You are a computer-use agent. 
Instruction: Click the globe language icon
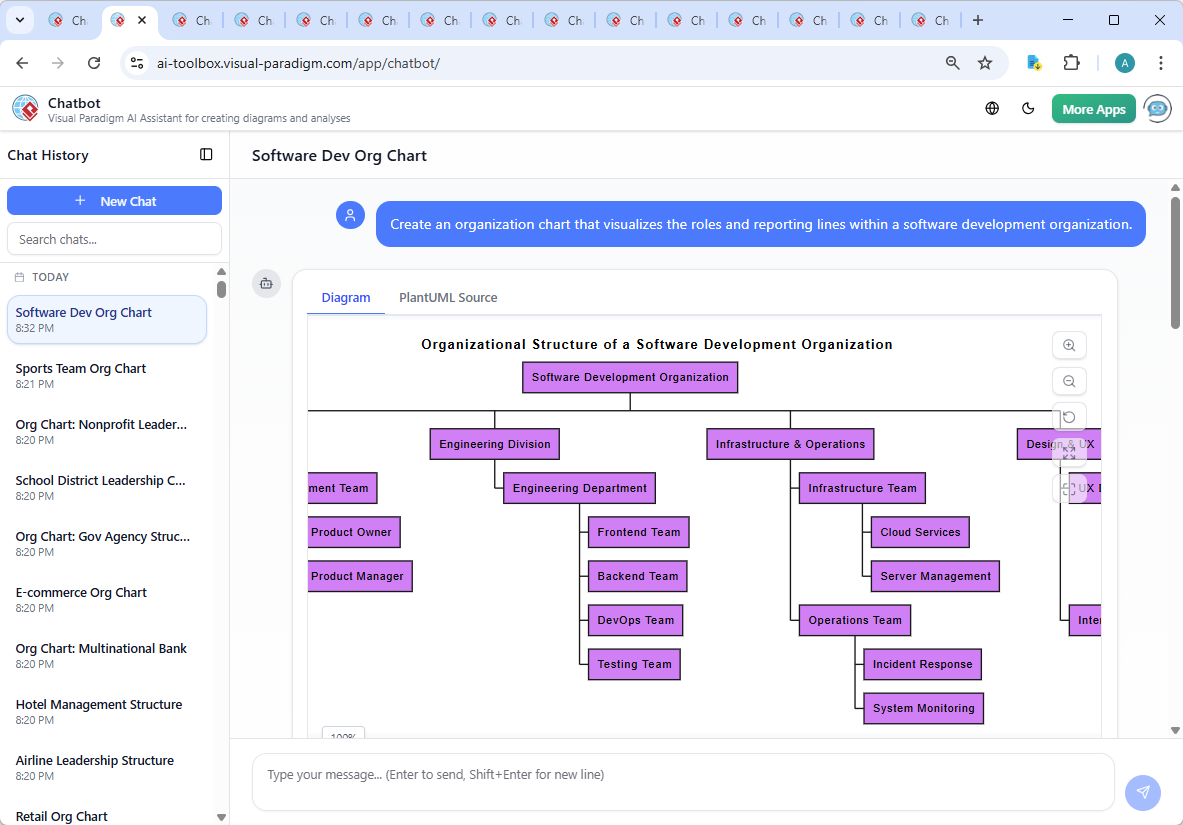tap(992, 109)
